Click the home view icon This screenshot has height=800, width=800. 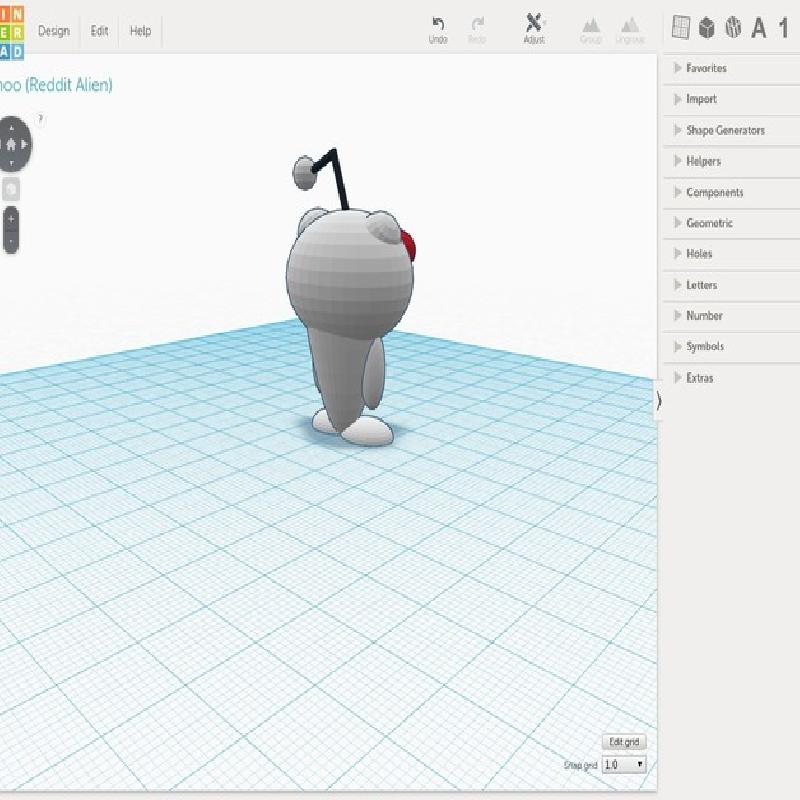[x=11, y=145]
